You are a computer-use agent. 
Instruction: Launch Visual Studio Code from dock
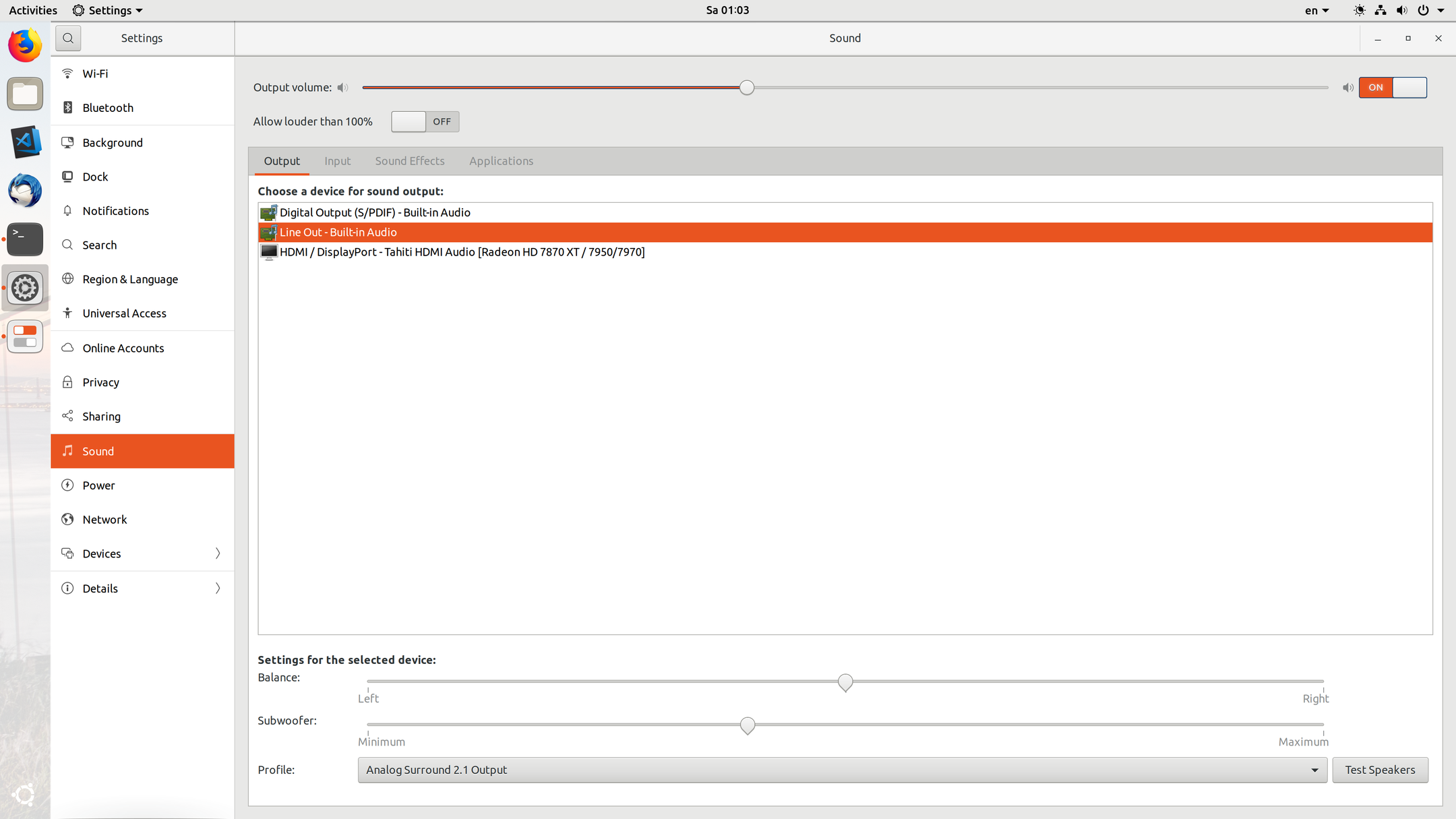pyautogui.click(x=25, y=142)
